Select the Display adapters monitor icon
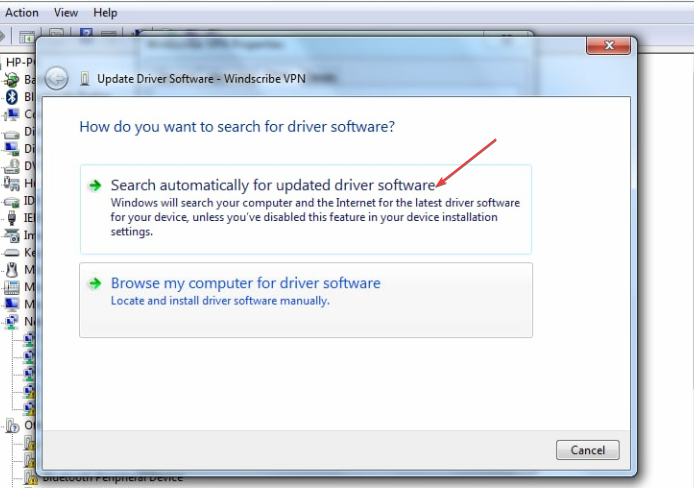The width and height of the screenshot is (694, 488). (11, 149)
